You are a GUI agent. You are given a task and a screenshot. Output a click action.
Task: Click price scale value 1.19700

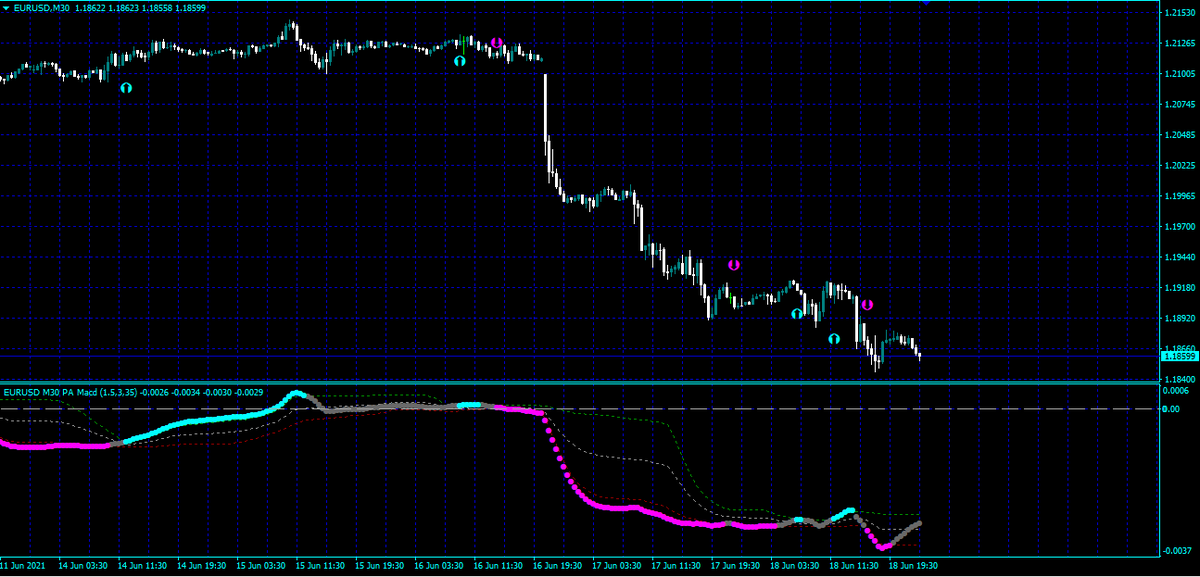click(1179, 227)
